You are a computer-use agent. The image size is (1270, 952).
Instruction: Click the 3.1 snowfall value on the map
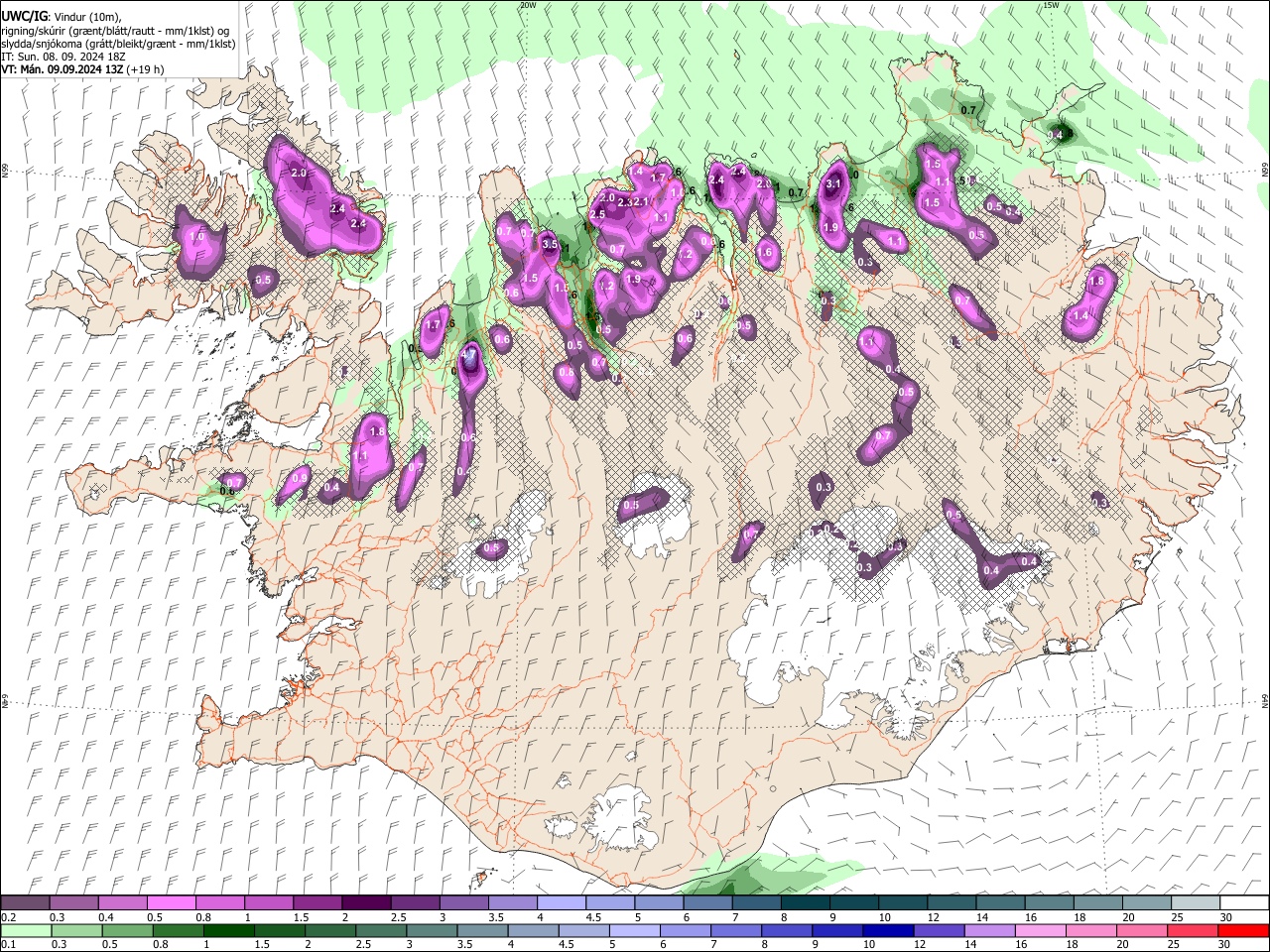click(833, 183)
